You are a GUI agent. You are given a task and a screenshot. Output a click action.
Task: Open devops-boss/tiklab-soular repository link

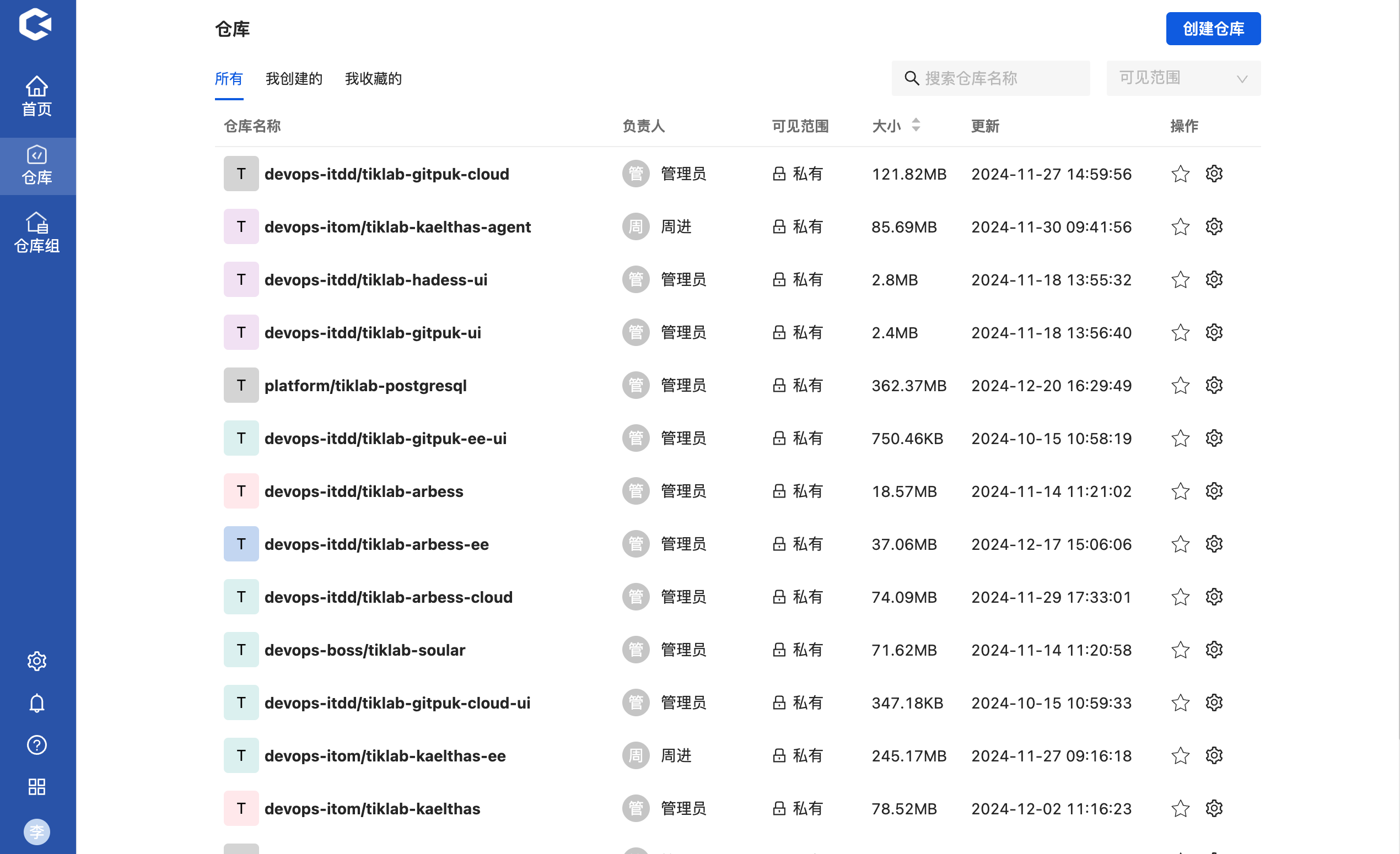click(x=365, y=650)
